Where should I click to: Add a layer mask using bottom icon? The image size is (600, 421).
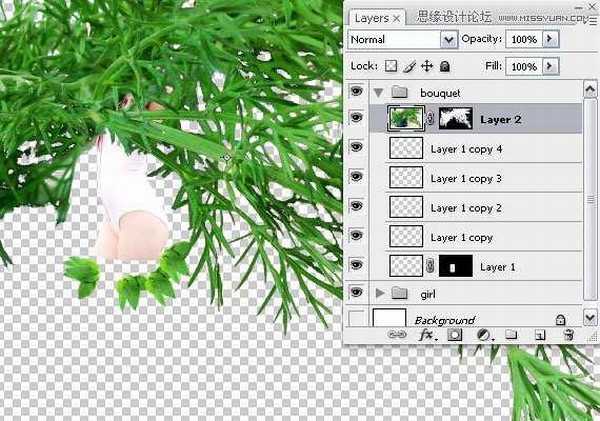click(x=457, y=336)
